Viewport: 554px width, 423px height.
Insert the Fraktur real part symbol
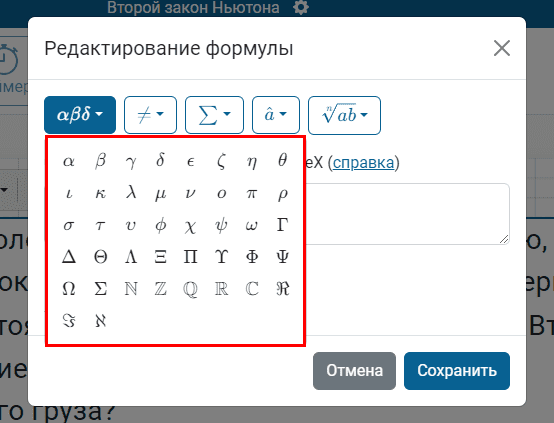pyautogui.click(x=282, y=289)
